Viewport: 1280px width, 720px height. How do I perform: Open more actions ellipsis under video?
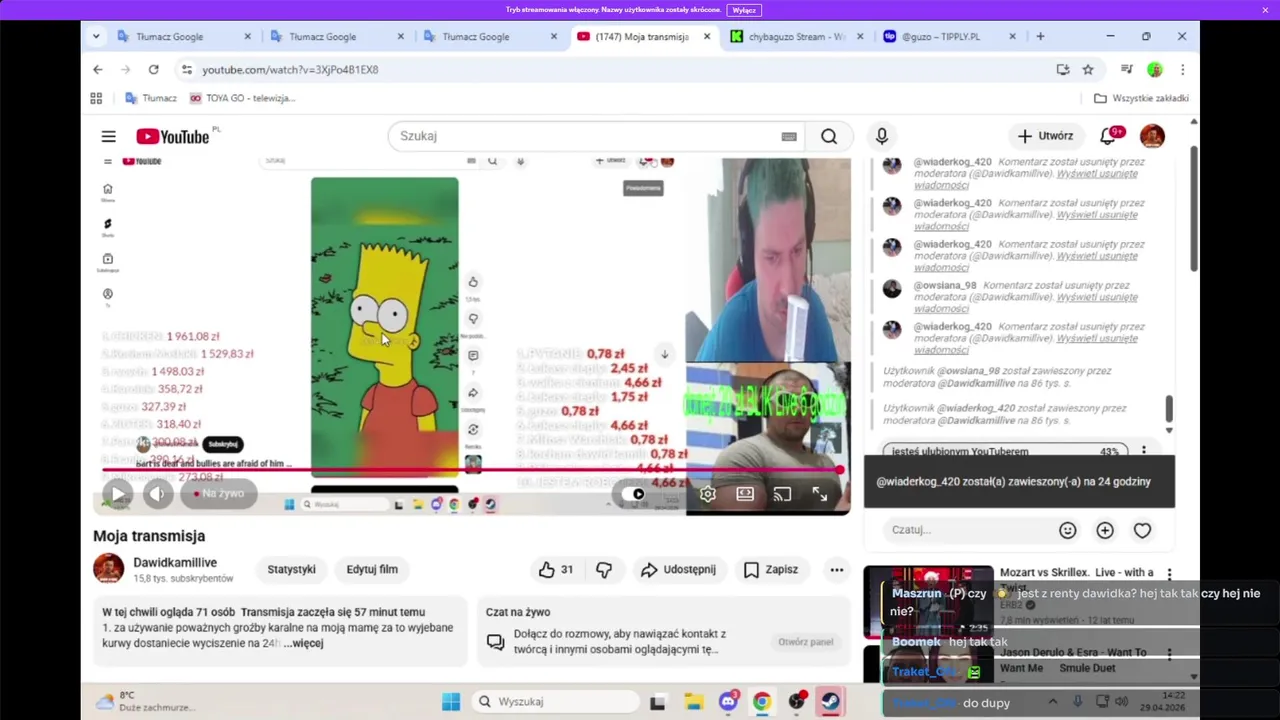click(836, 569)
